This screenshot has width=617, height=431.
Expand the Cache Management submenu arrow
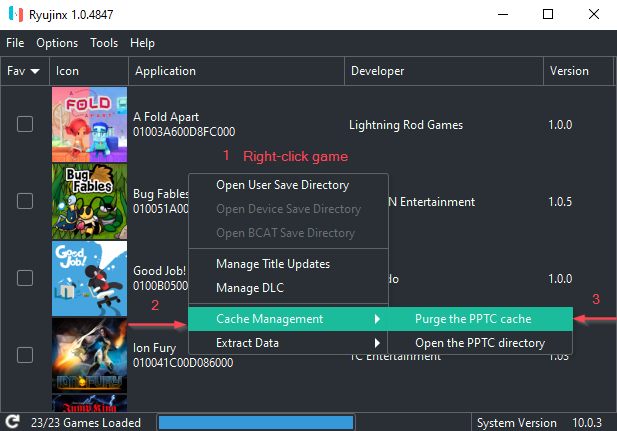click(377, 319)
